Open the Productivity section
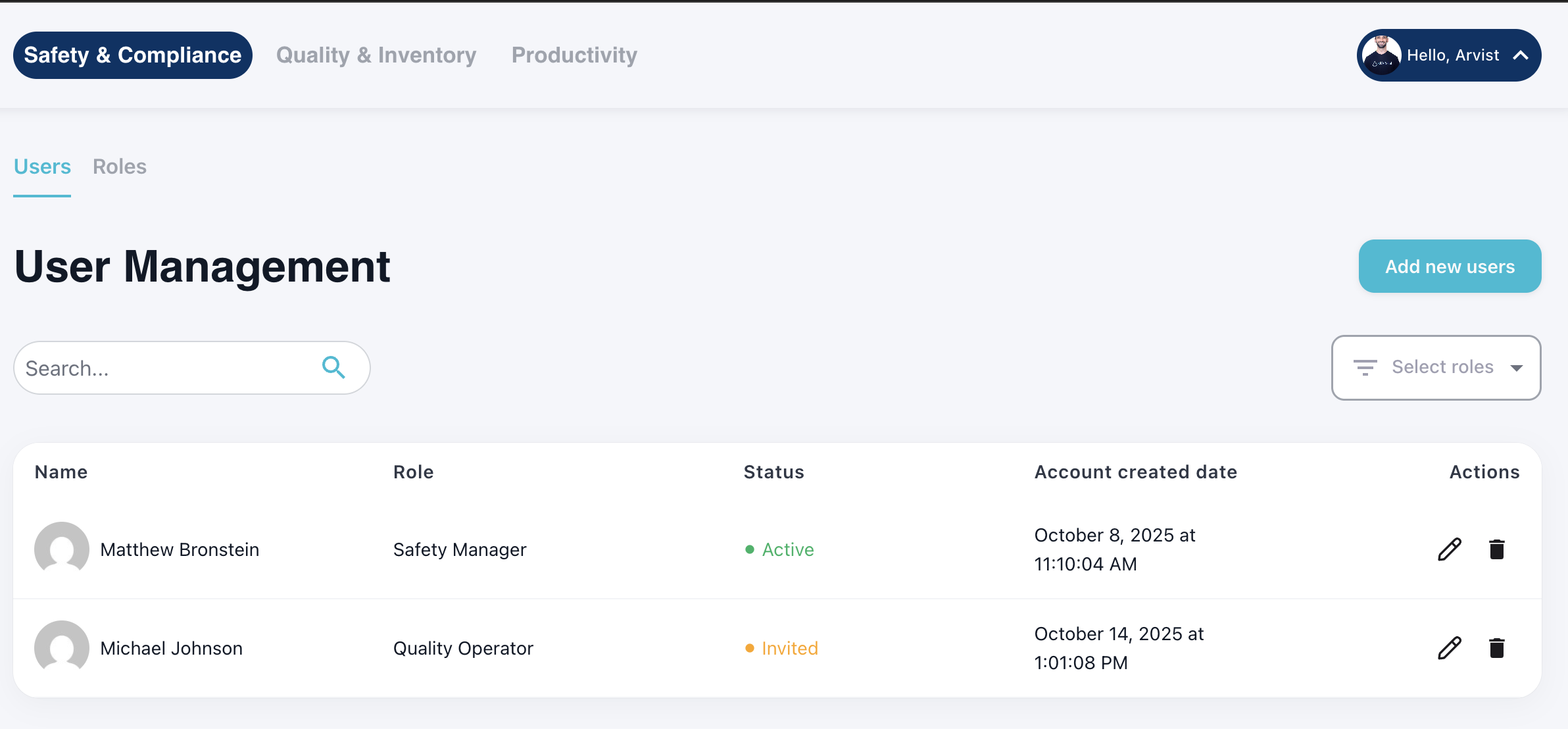 574,55
